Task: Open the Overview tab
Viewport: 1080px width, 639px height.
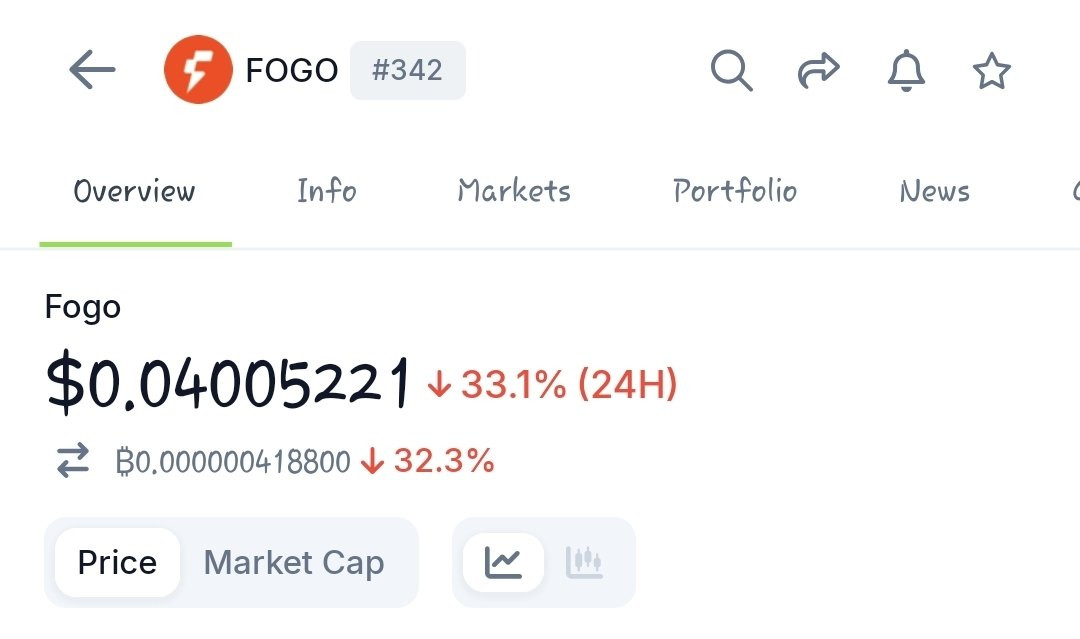Action: (135, 191)
